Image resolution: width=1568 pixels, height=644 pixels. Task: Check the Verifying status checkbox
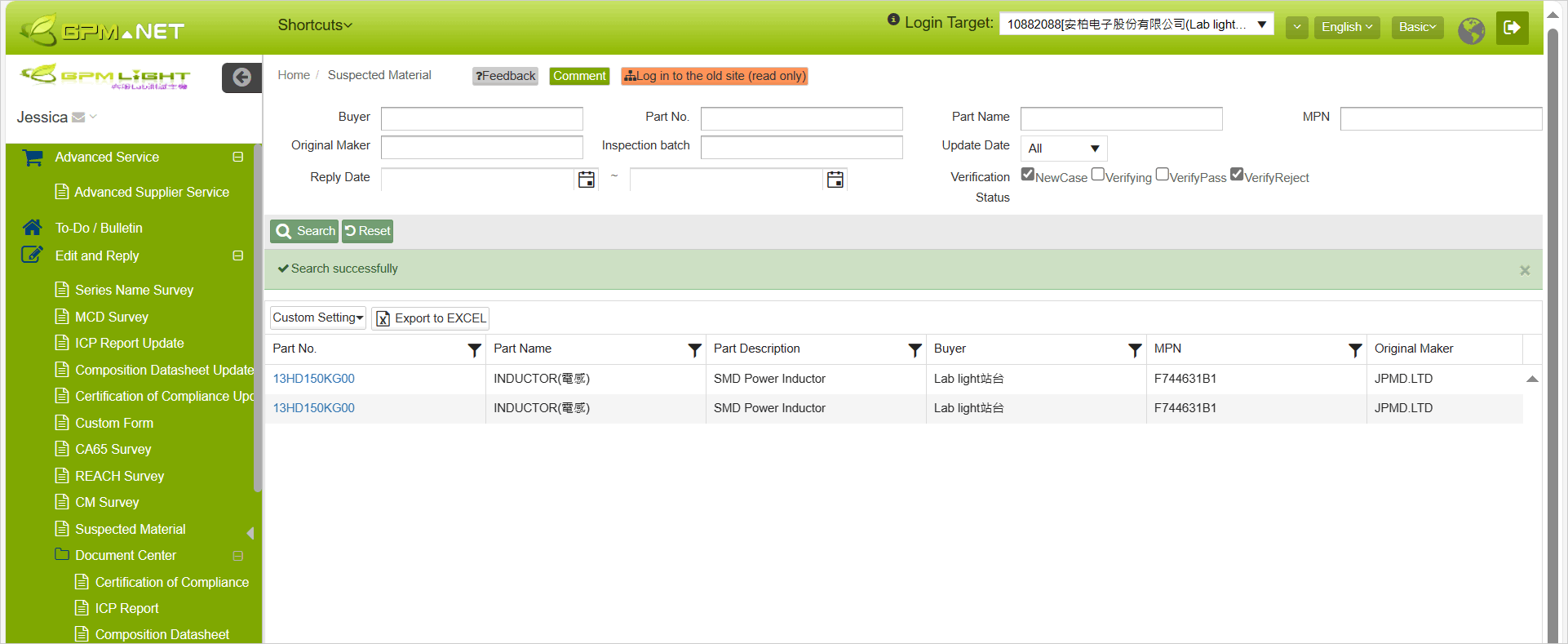[x=1098, y=174]
